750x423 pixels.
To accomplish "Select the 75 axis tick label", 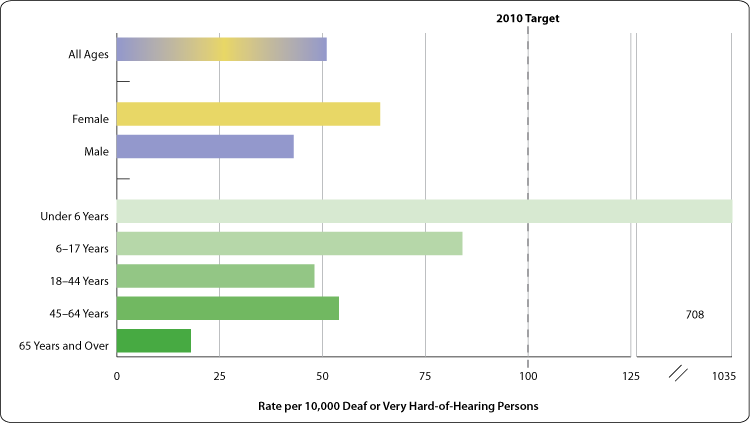I will (x=425, y=376).
